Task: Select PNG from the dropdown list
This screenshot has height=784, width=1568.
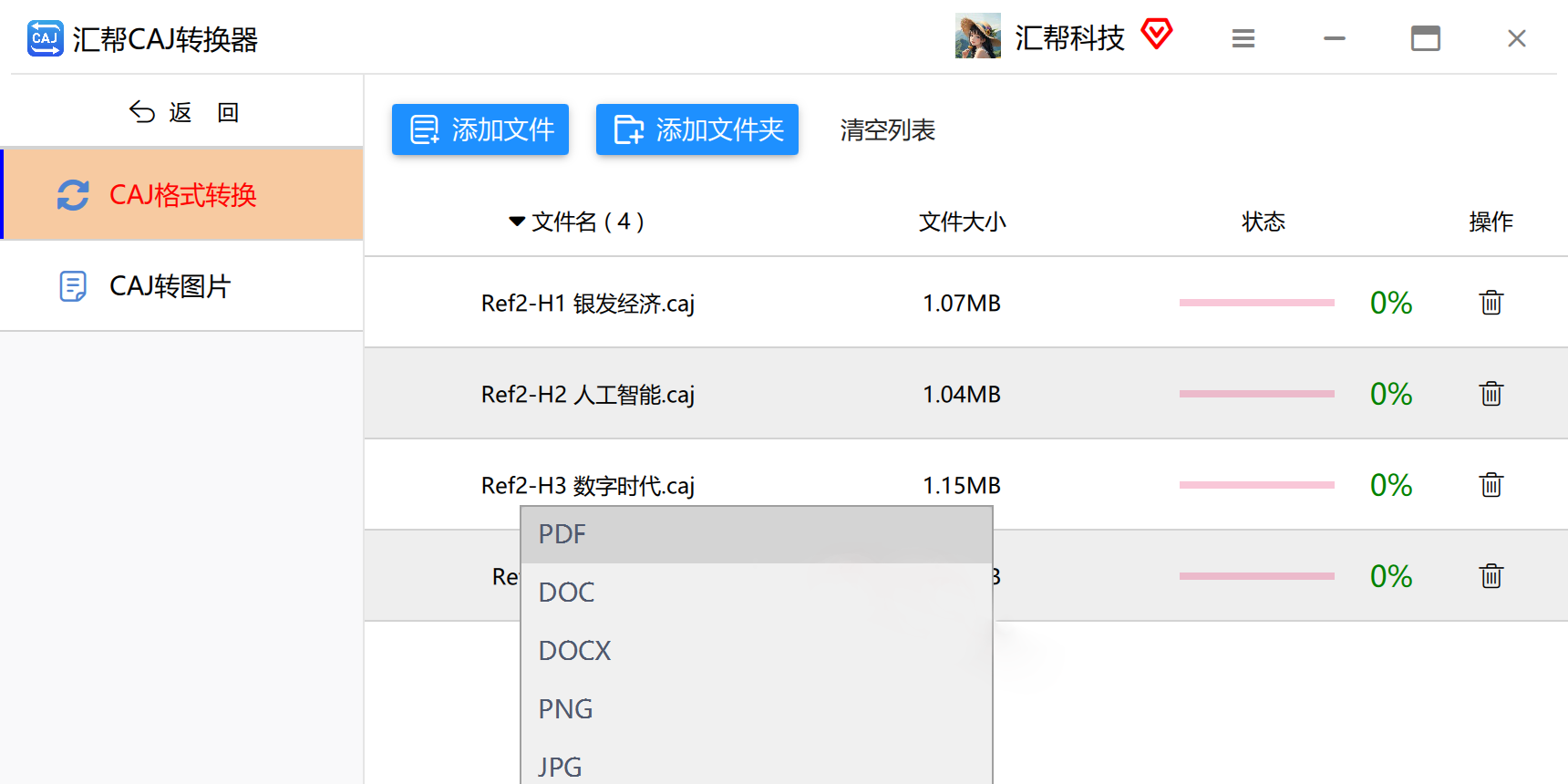Action: 755,709
